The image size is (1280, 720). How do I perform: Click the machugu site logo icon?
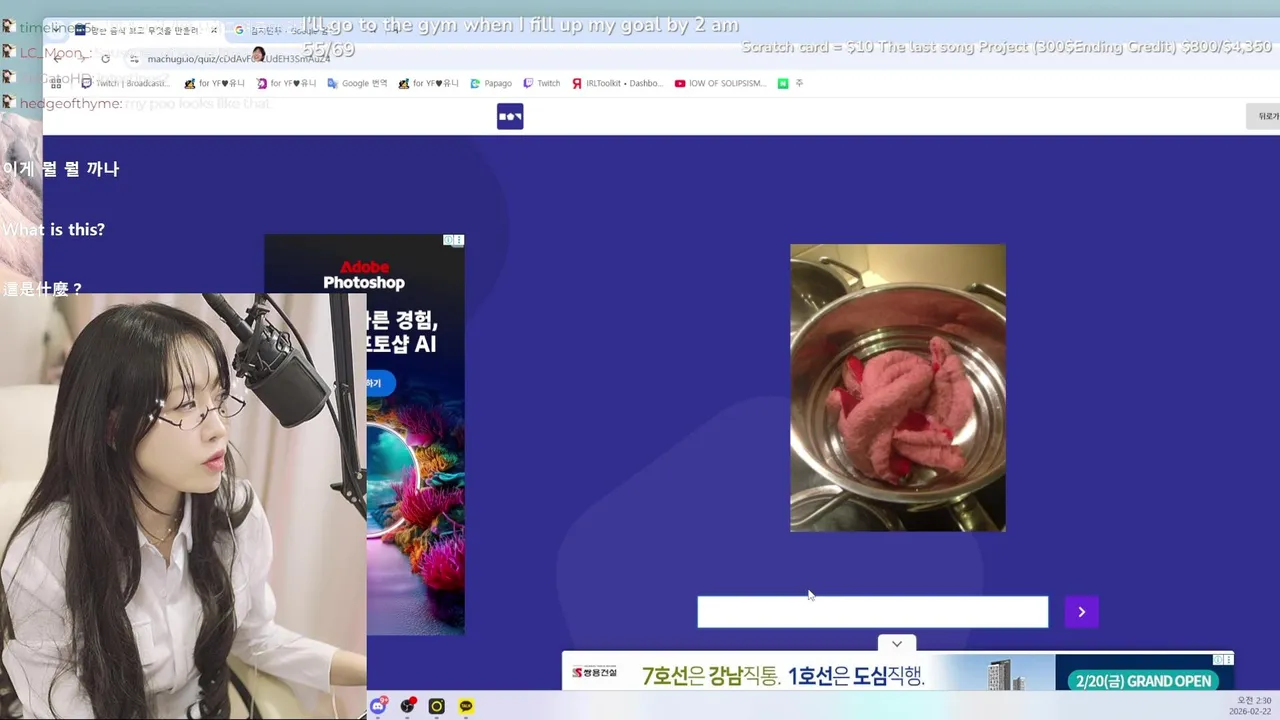pyautogui.click(x=510, y=117)
